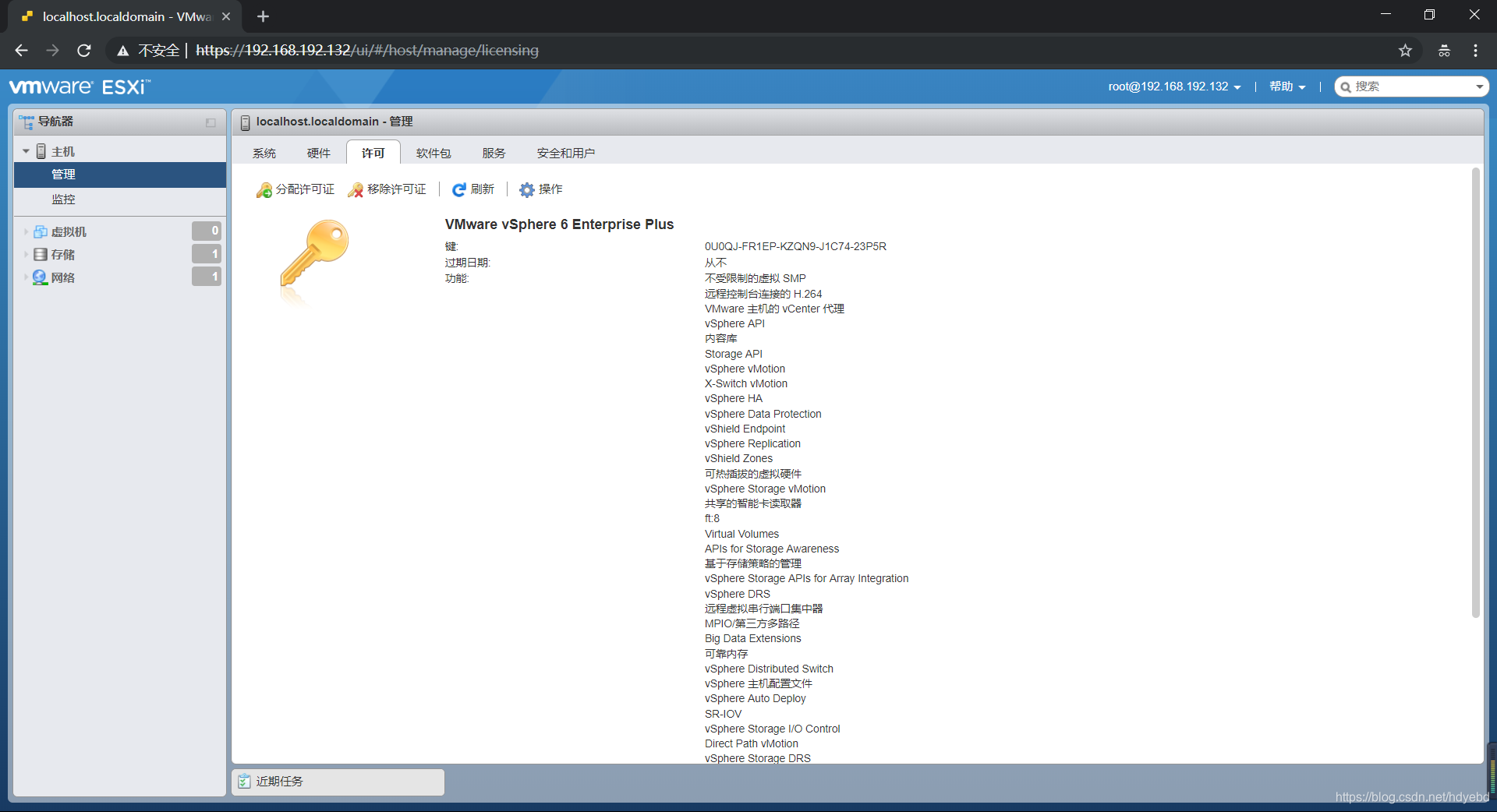Click the licensing pane vertical scrollbar
Image resolution: width=1497 pixels, height=812 pixels.
1475,394
